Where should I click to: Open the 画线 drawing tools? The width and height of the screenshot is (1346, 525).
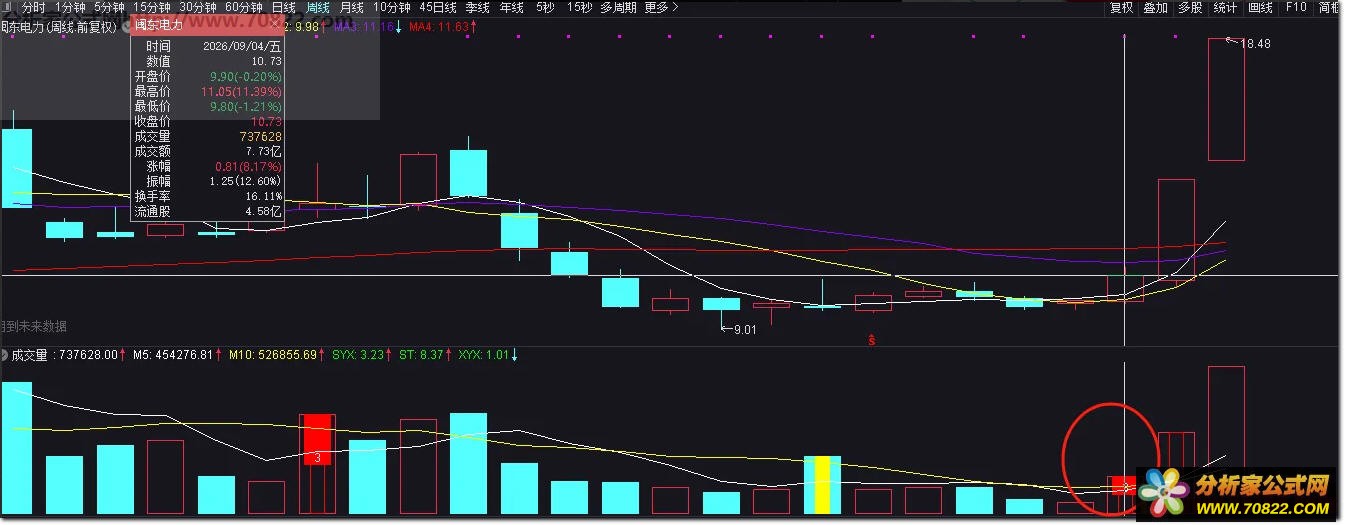click(x=1260, y=7)
